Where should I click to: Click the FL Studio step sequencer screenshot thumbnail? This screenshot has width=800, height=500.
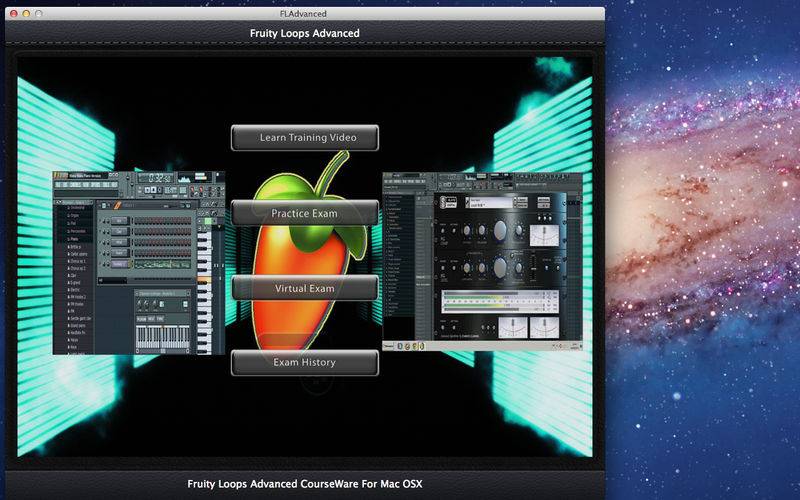pos(139,263)
